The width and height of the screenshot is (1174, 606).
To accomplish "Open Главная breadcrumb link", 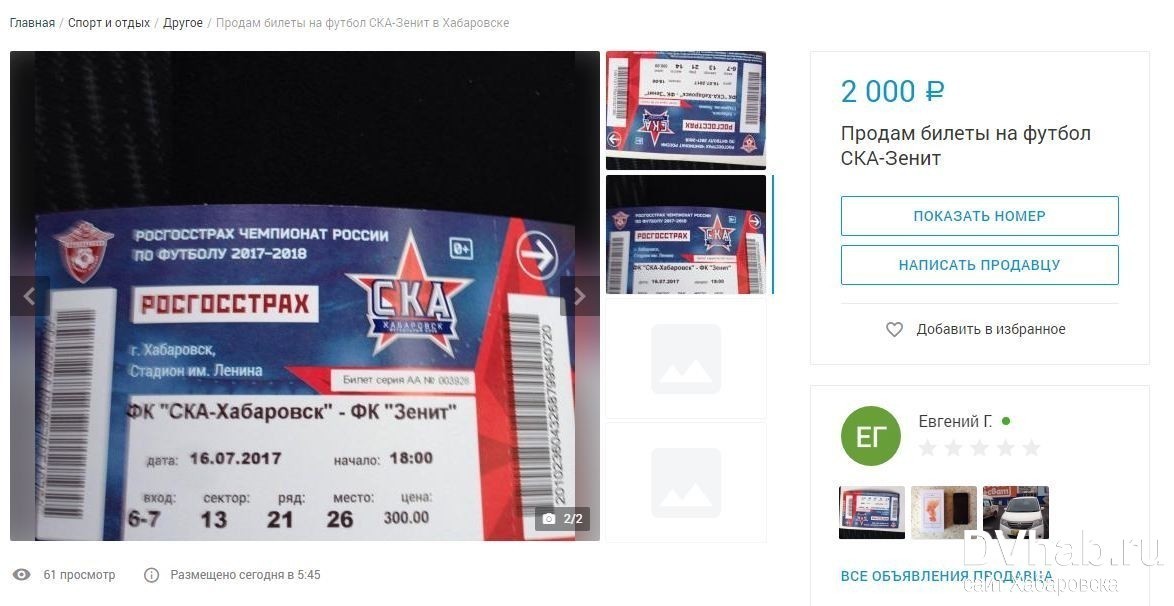I will point(32,22).
